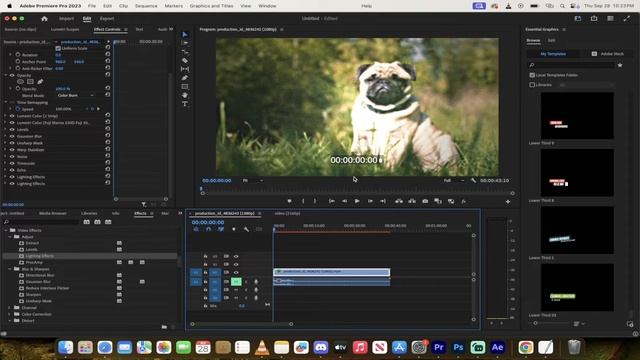Open the Graphics and Titles menu
The image size is (640, 360).
(211, 6)
